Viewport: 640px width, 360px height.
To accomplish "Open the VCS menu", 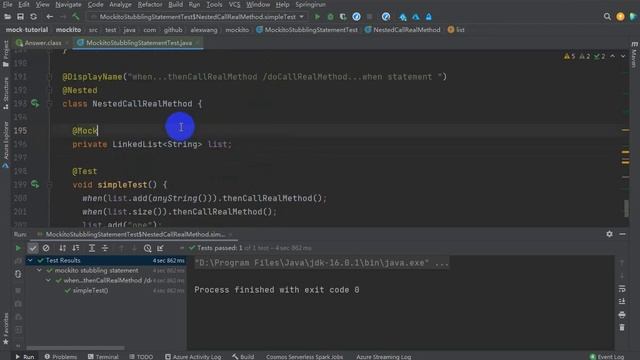I will pyautogui.click(x=234, y=4).
